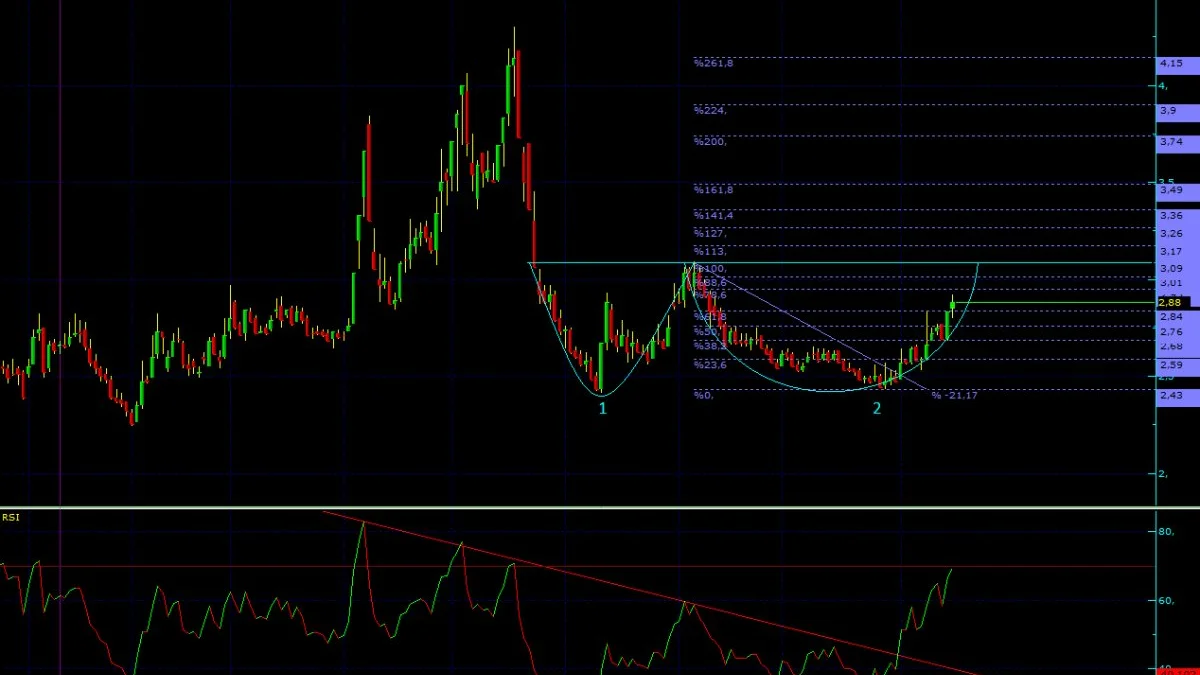Image resolution: width=1200 pixels, height=675 pixels.
Task: Select the 3,36 price axis label
Action: [x=1171, y=215]
